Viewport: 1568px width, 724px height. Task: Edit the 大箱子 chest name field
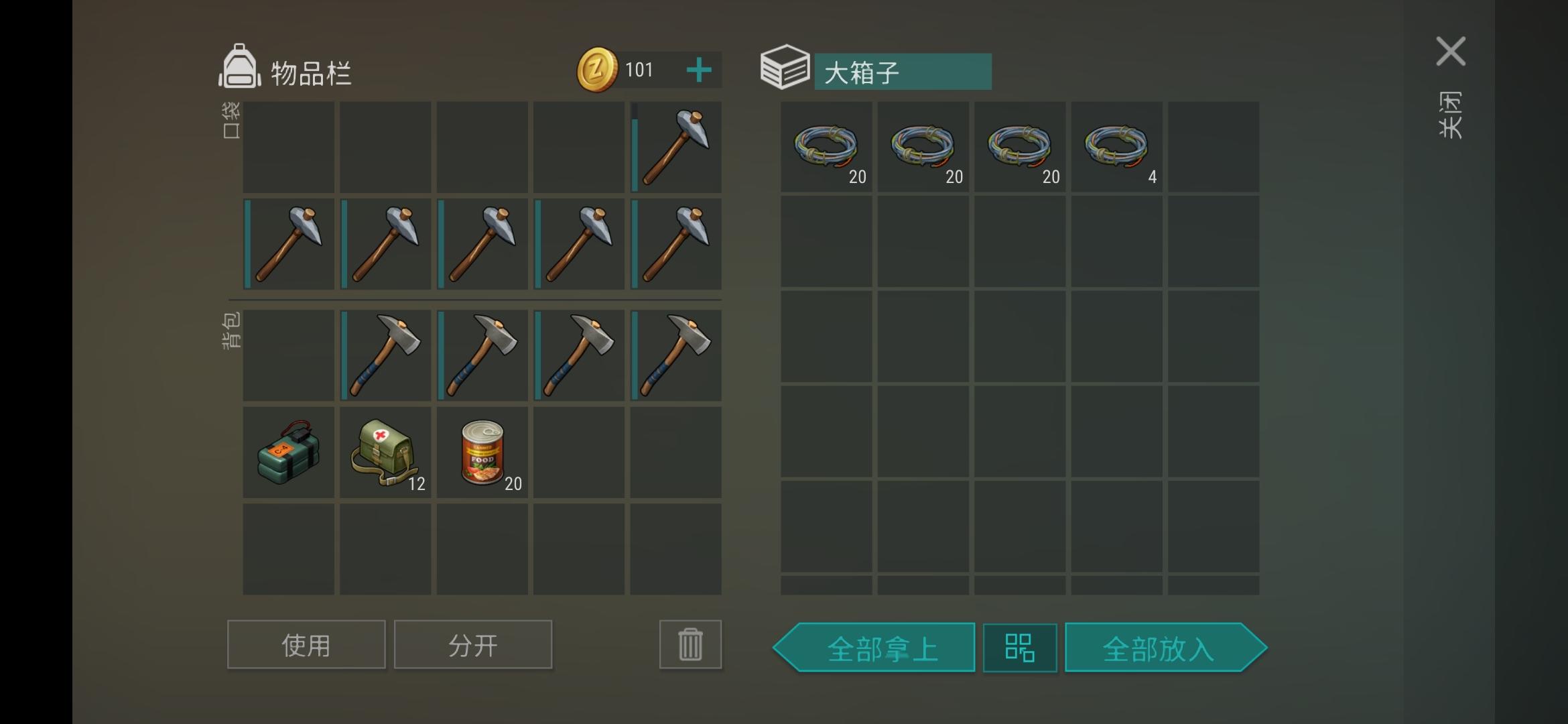coord(903,72)
